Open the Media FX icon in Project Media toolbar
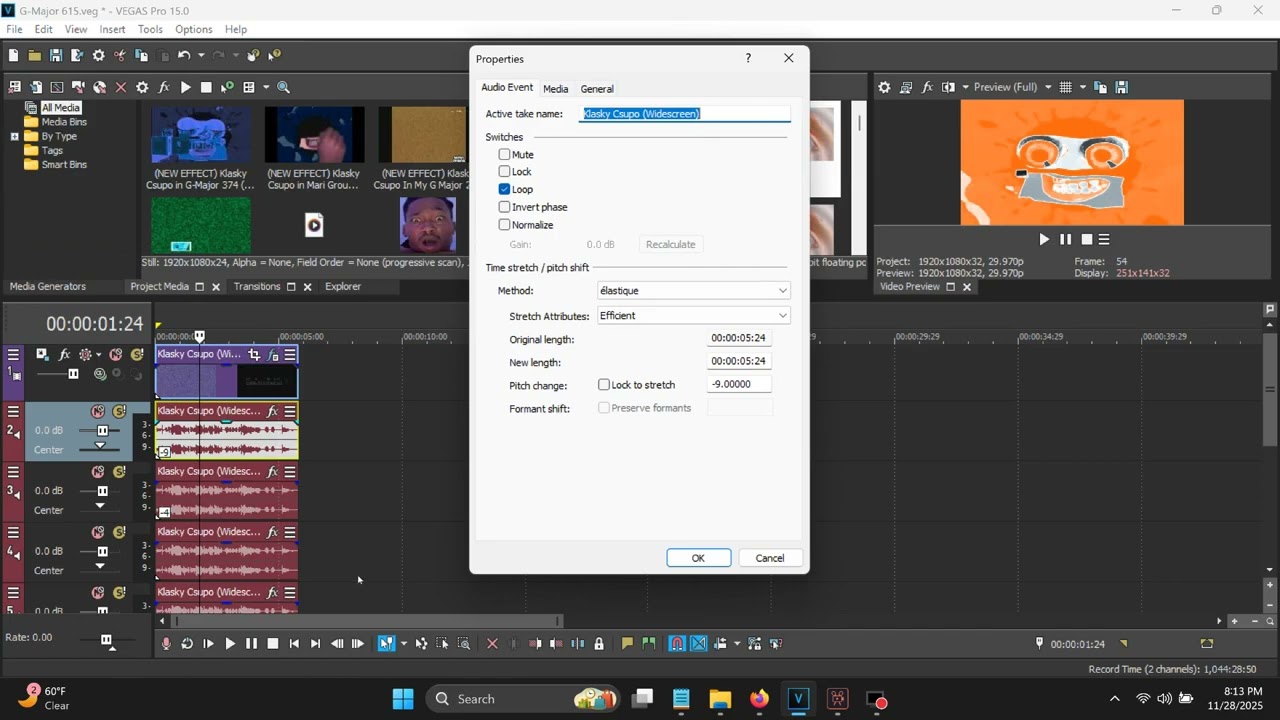The width and height of the screenshot is (1280, 720). tap(164, 87)
